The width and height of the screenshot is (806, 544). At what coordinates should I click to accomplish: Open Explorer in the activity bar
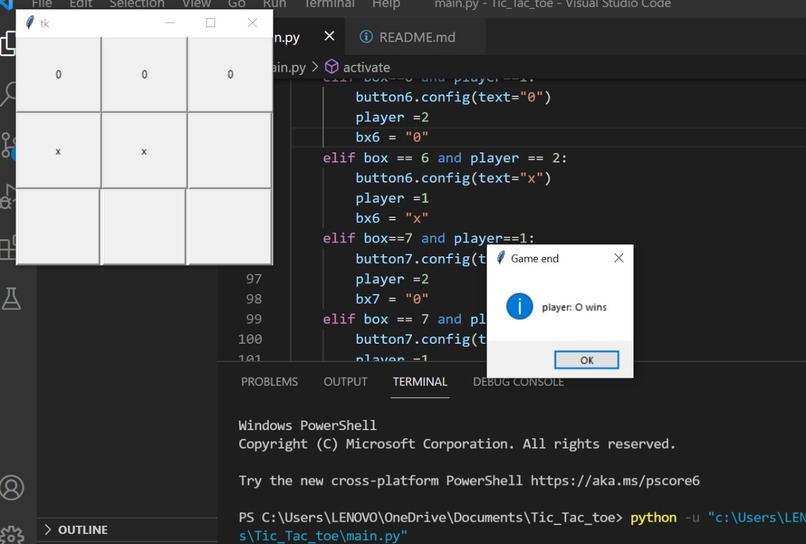(x=8, y=44)
